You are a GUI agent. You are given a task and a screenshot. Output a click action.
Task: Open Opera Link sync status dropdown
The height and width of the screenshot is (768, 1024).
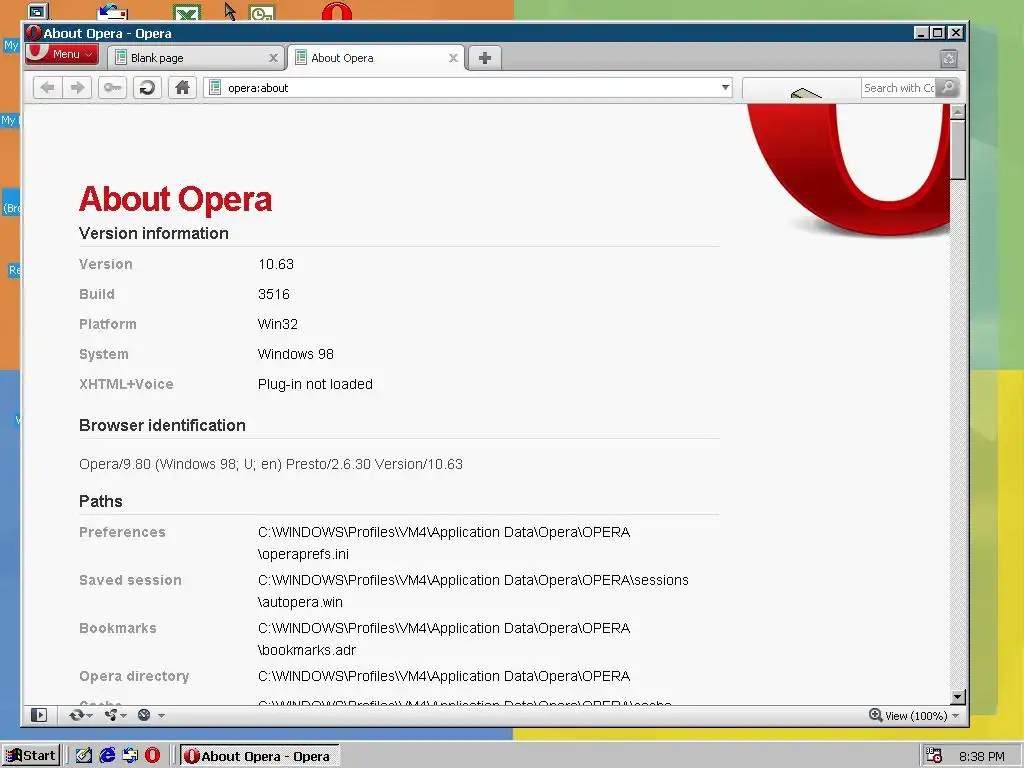[x=81, y=715]
